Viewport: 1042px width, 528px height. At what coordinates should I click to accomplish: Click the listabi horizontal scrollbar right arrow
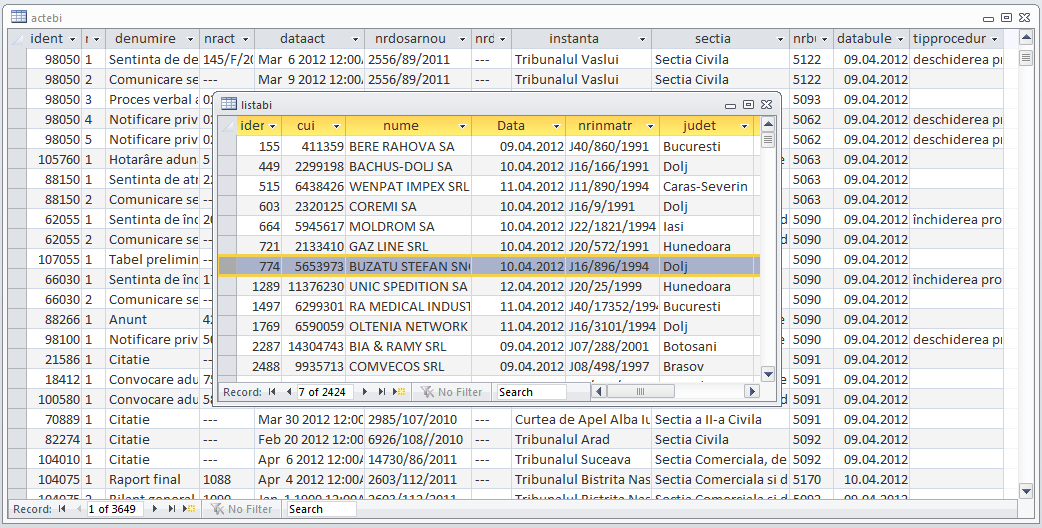(751, 392)
